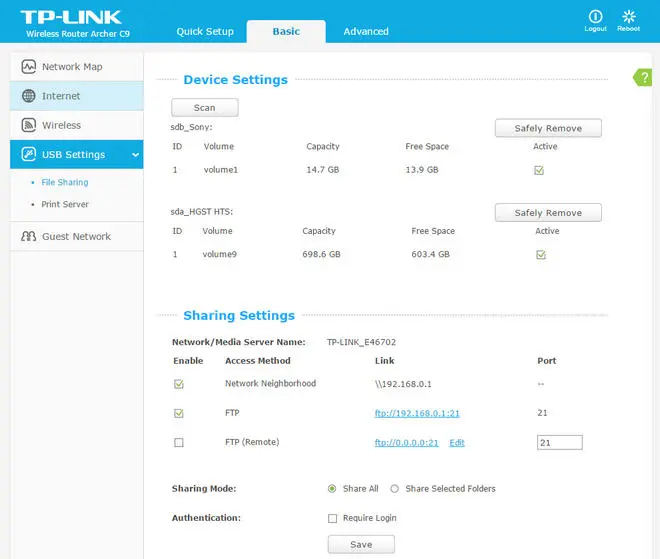Screen dimensions: 660x559
Task: Select the Internet globe icon
Action: click(27, 96)
